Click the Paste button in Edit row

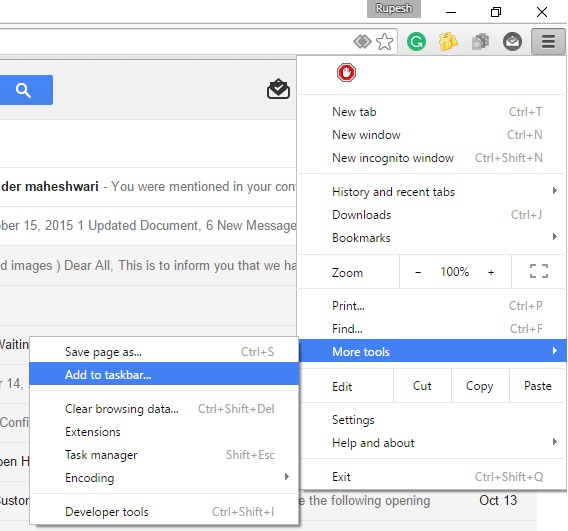(538, 386)
